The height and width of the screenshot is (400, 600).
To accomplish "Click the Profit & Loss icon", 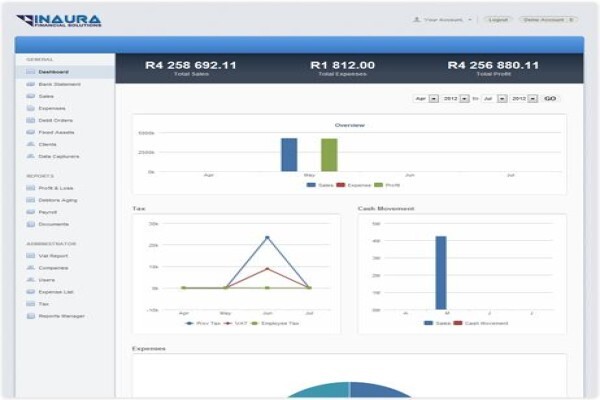I will 30,188.
